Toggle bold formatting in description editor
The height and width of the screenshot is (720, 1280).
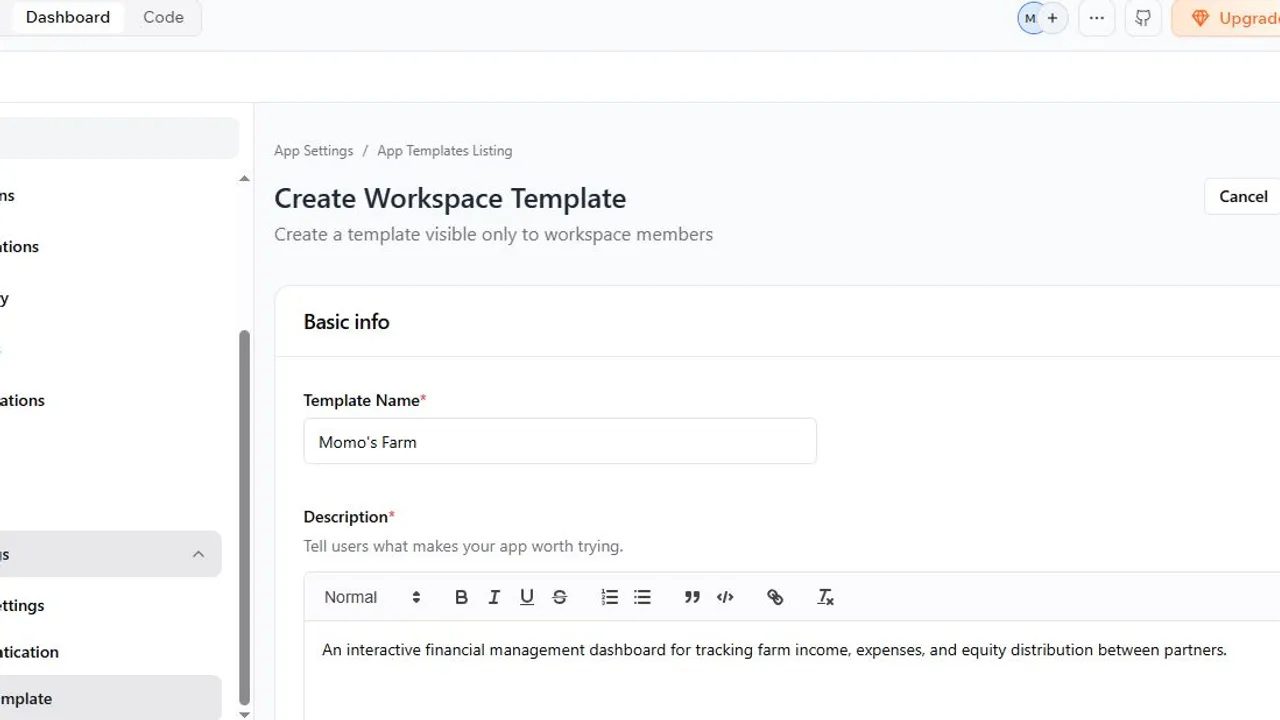[461, 597]
